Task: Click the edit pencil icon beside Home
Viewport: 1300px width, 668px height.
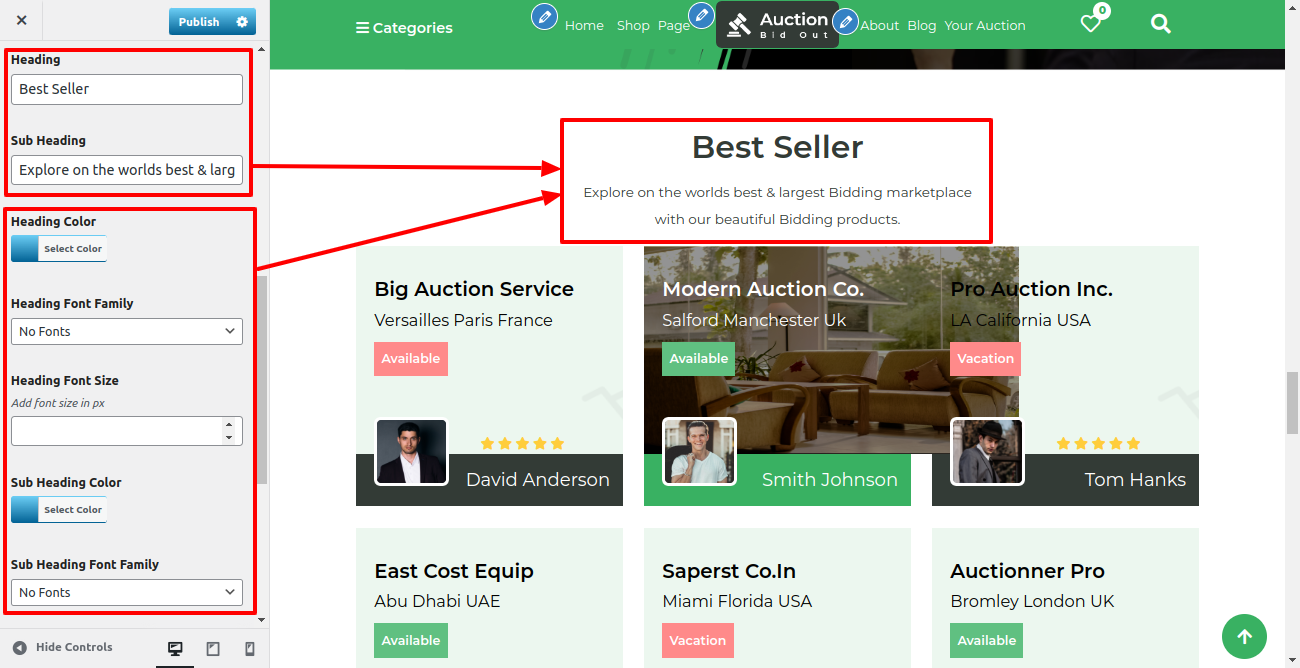Action: [x=544, y=16]
